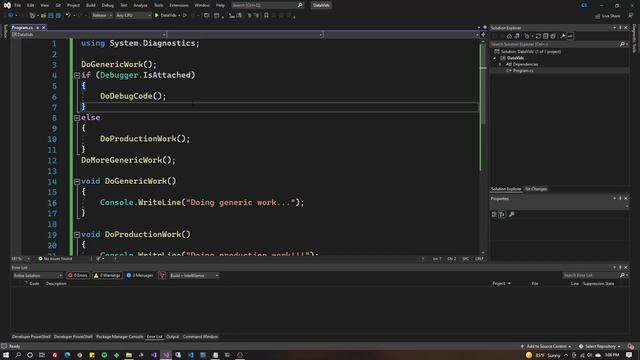This screenshot has width=640, height=360.
Task: Click Solution Explorer Show All Files icon
Action: (x=553, y=36)
